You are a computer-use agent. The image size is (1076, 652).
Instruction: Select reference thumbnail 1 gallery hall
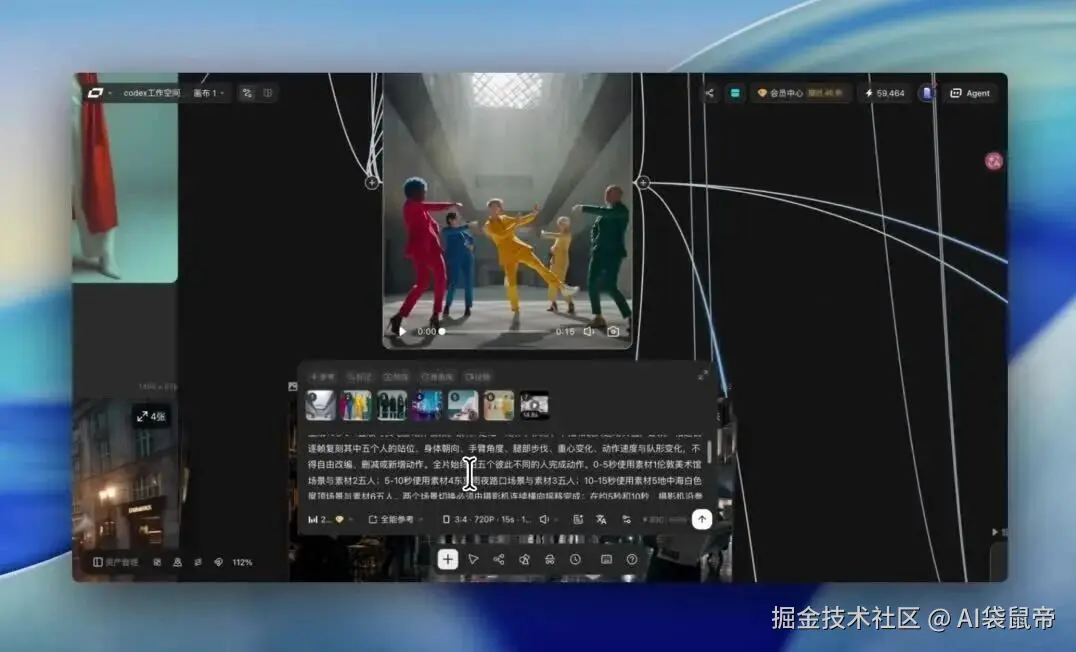tap(320, 406)
